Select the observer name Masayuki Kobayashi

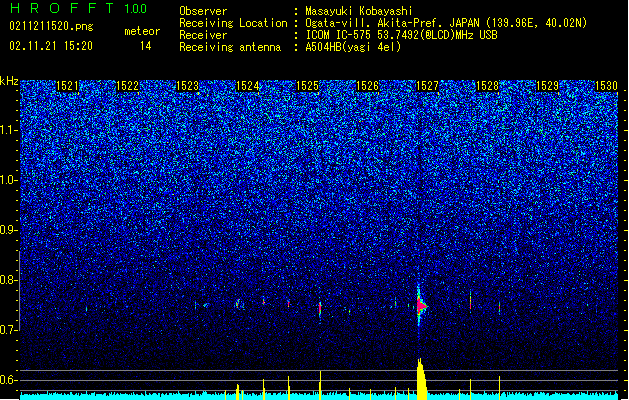pyautogui.click(x=359, y=11)
